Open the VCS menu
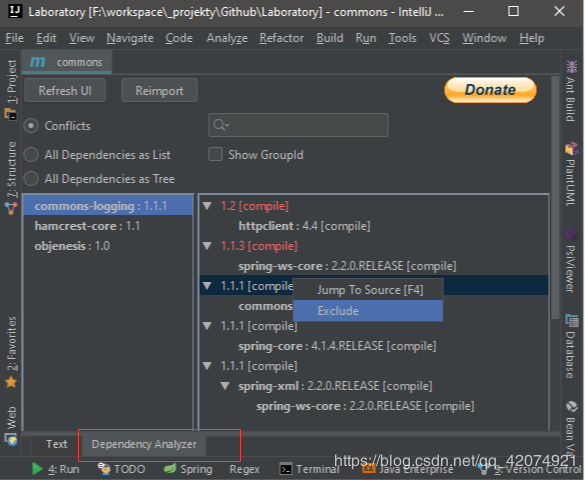Screen dimensions: 585x480 [x=439, y=38]
